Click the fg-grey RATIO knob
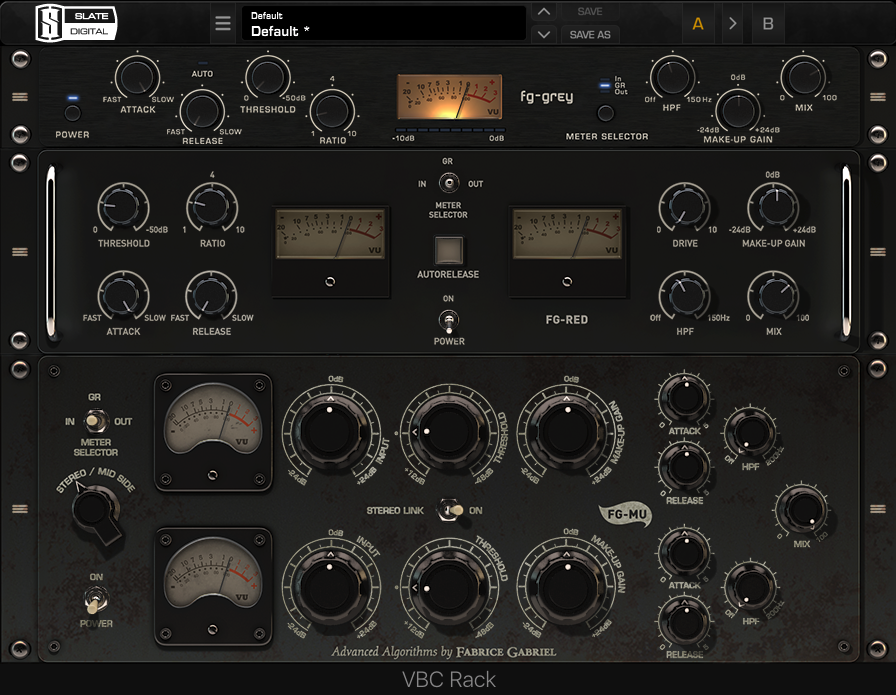 click(332, 110)
